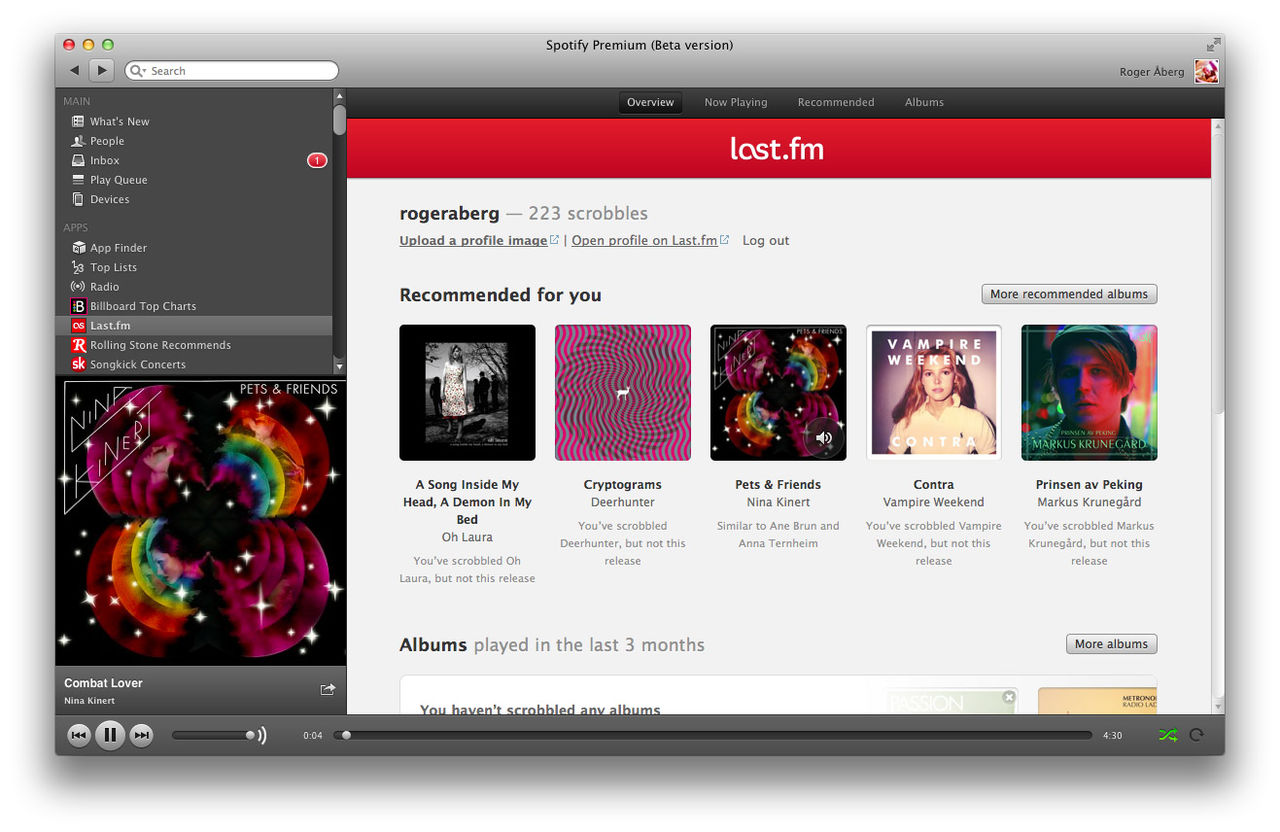Open profile on Last.fm link
This screenshot has height=832, width=1280.
[x=644, y=240]
